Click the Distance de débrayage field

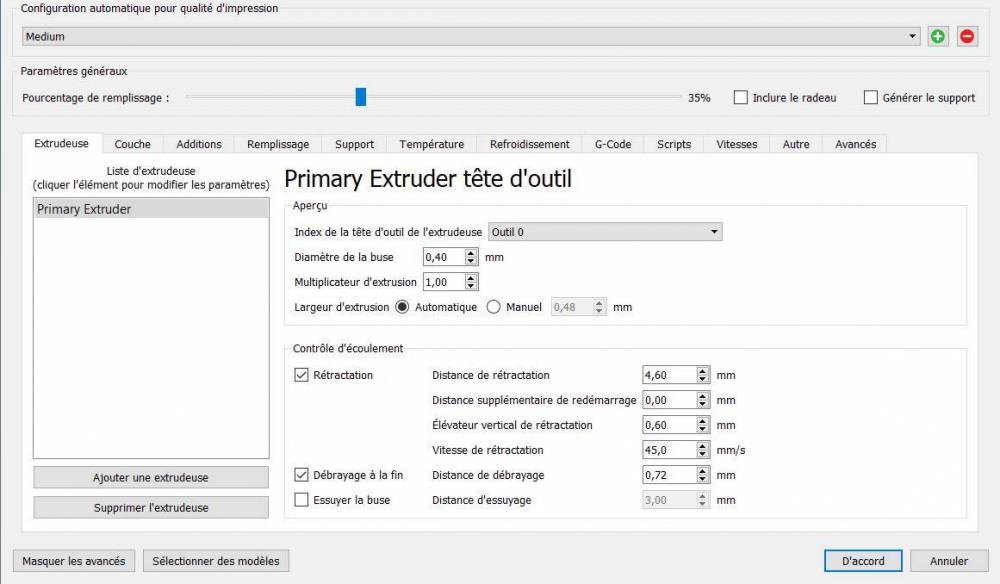669,475
